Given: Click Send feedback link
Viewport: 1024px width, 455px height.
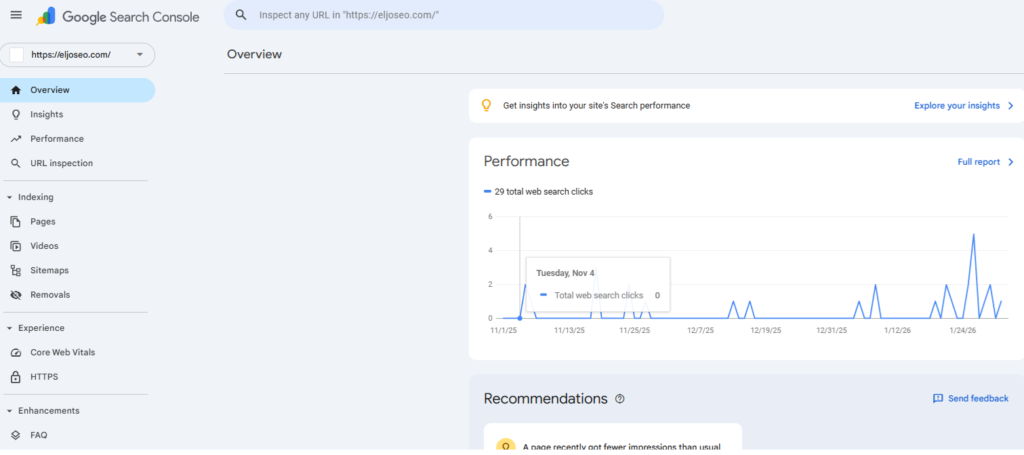Looking at the screenshot, I should [x=978, y=398].
